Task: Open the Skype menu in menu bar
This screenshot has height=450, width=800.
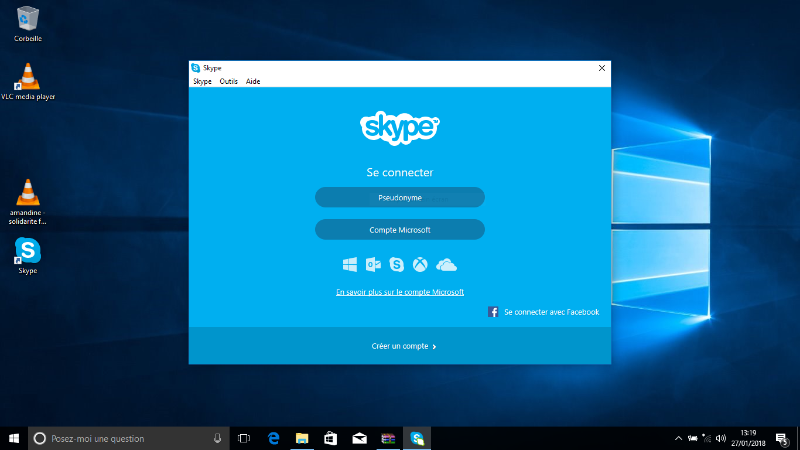Action: tap(202, 82)
